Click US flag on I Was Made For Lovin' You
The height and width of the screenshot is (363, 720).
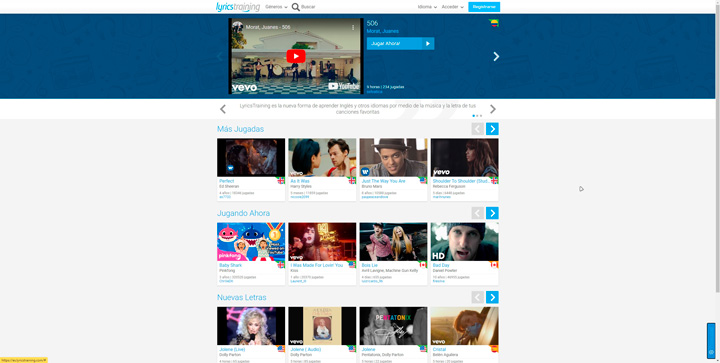352,265
